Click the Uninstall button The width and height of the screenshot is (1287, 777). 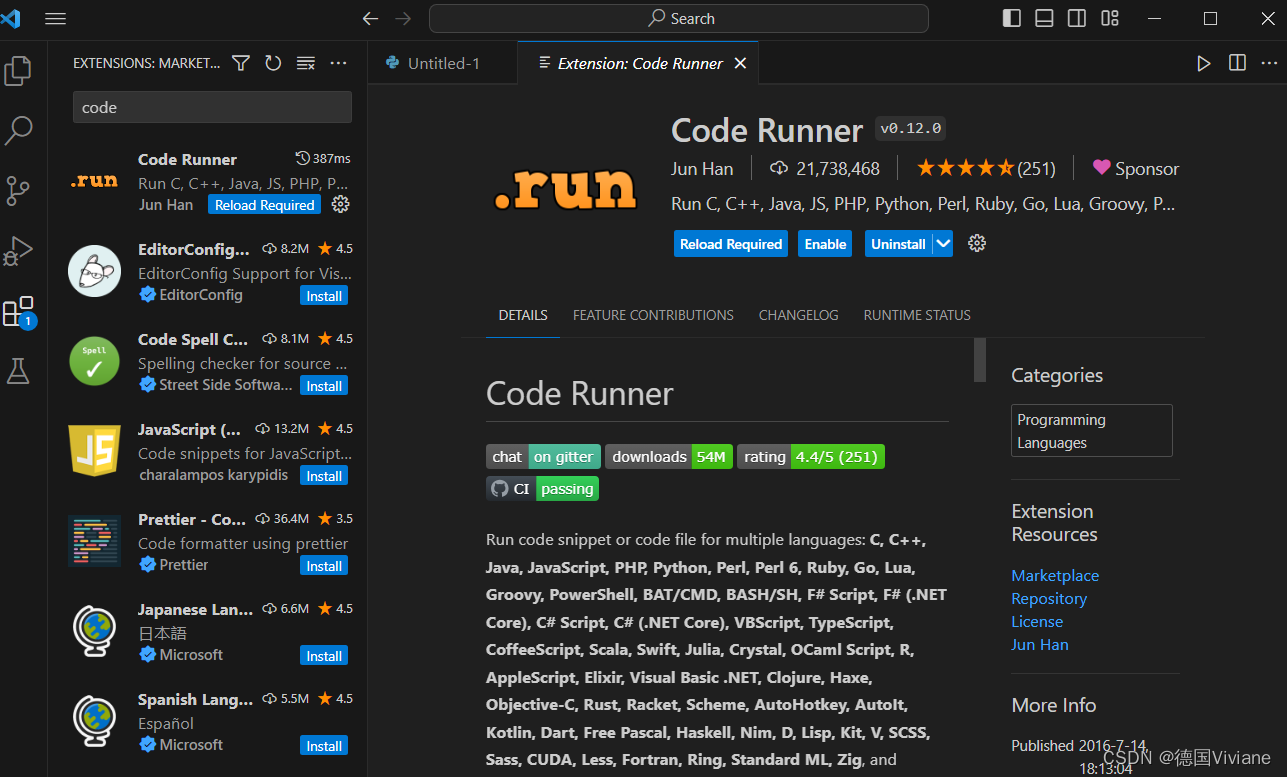[x=898, y=244]
